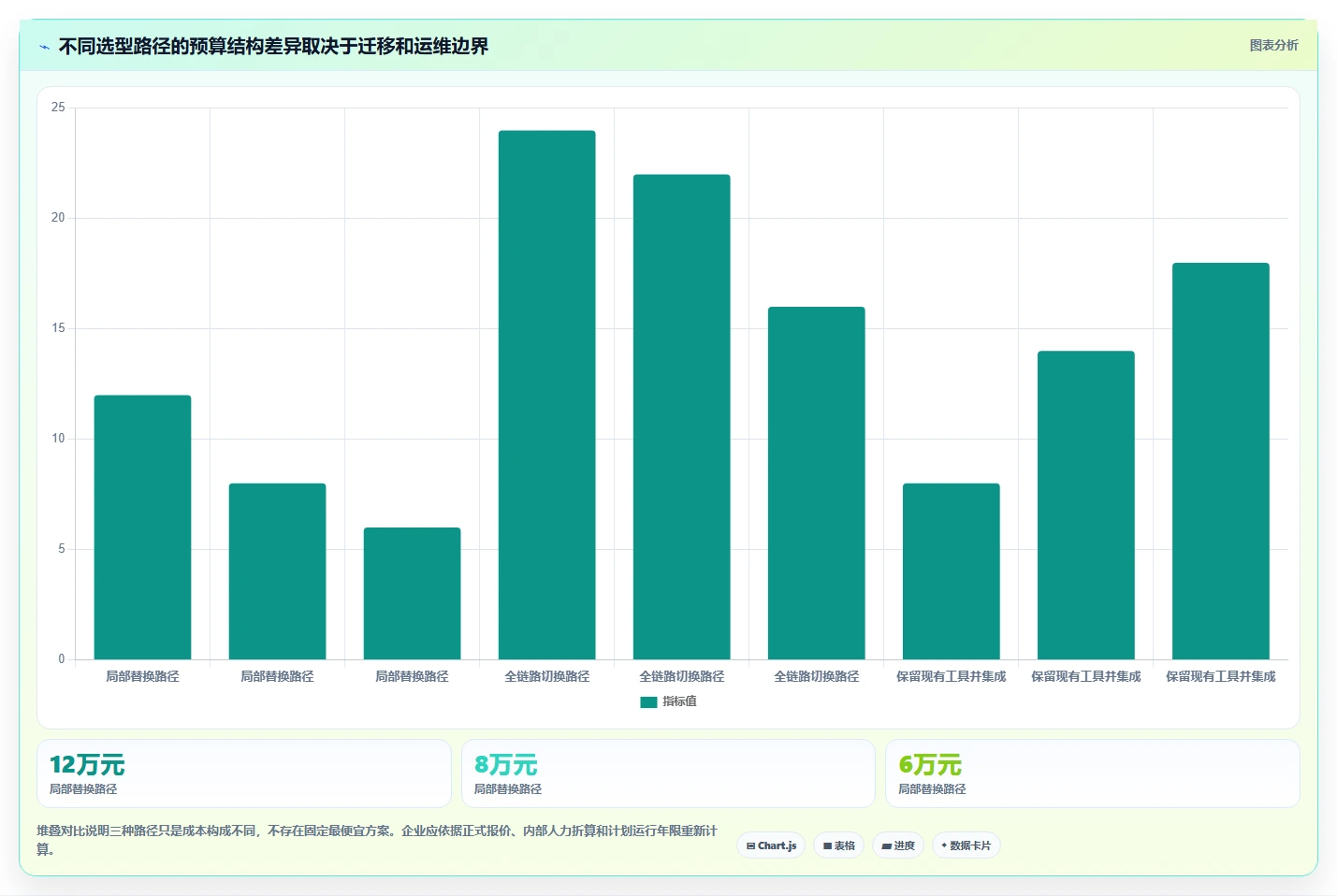1337x896 pixels.
Task: Select the 局部替换路径 bar reaching 12
Action: (142, 527)
